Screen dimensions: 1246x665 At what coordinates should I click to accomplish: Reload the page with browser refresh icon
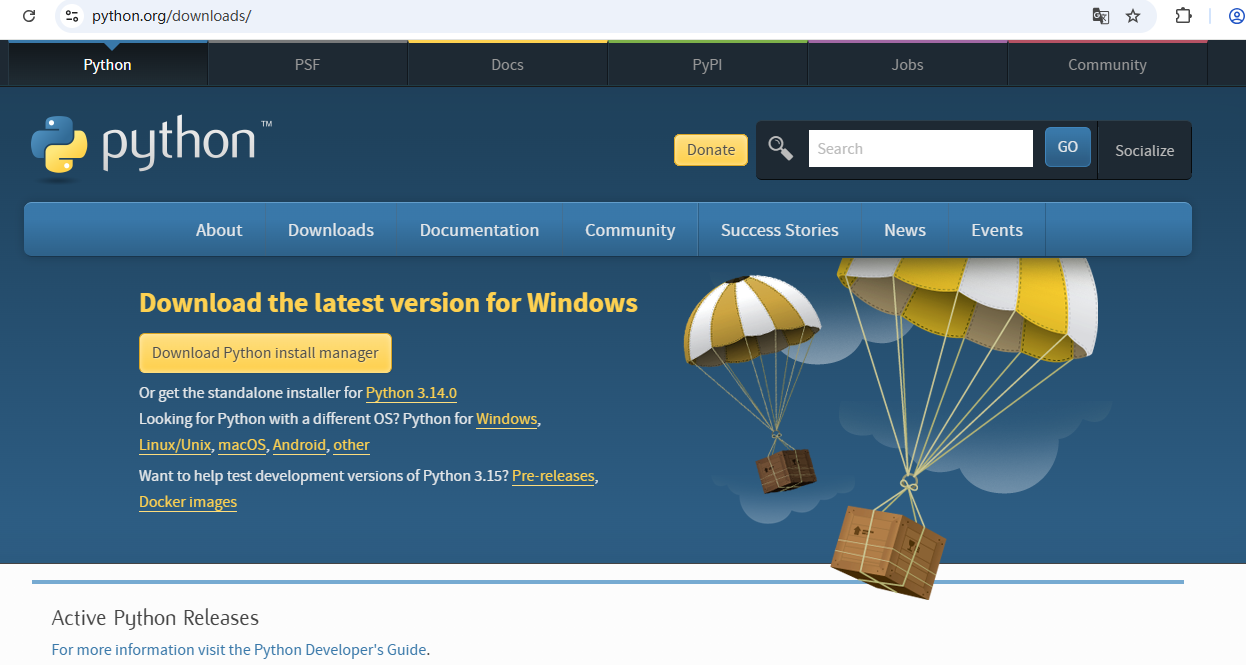[x=30, y=16]
